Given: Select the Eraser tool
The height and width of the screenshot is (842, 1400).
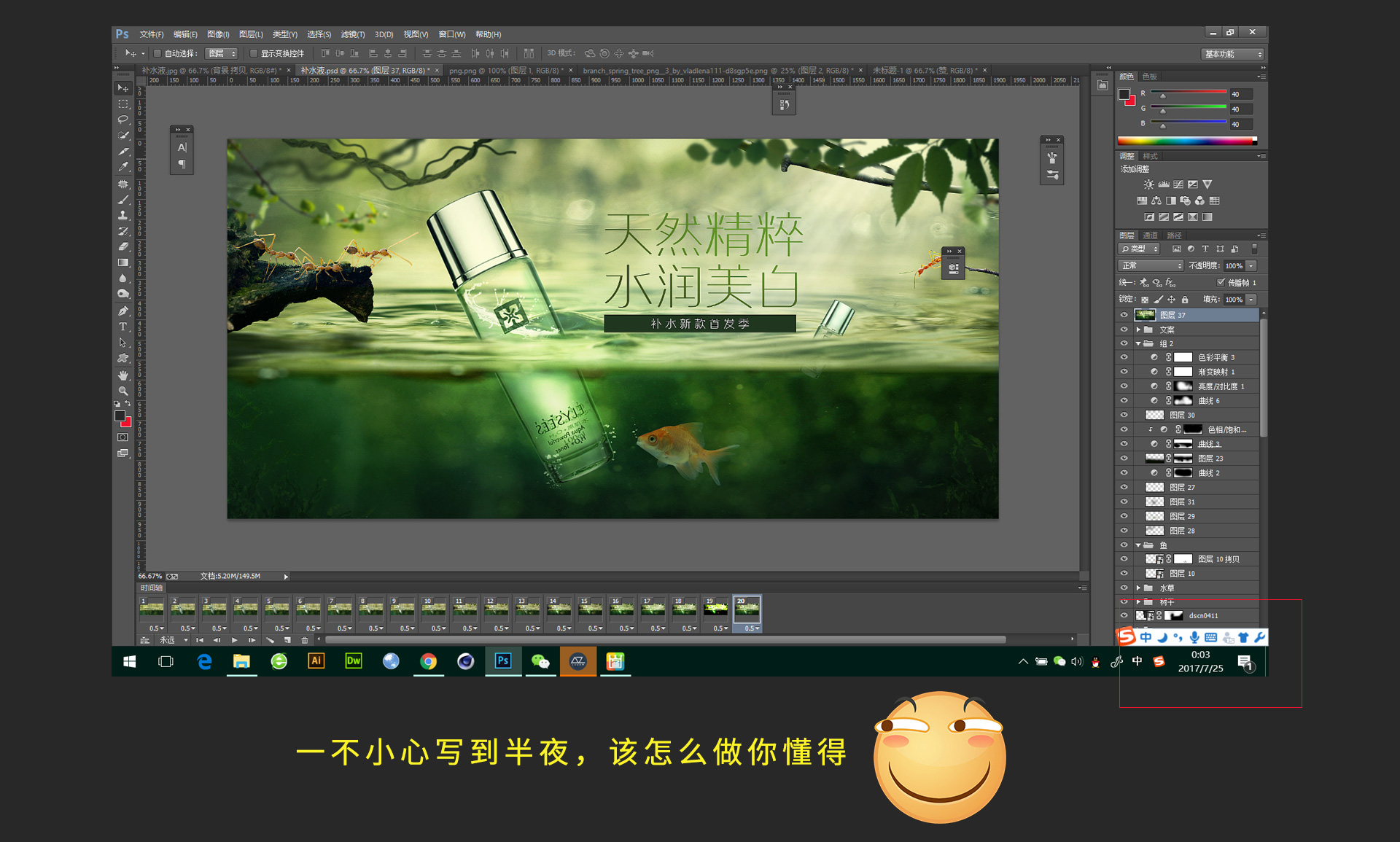Looking at the screenshot, I should coord(122,246).
